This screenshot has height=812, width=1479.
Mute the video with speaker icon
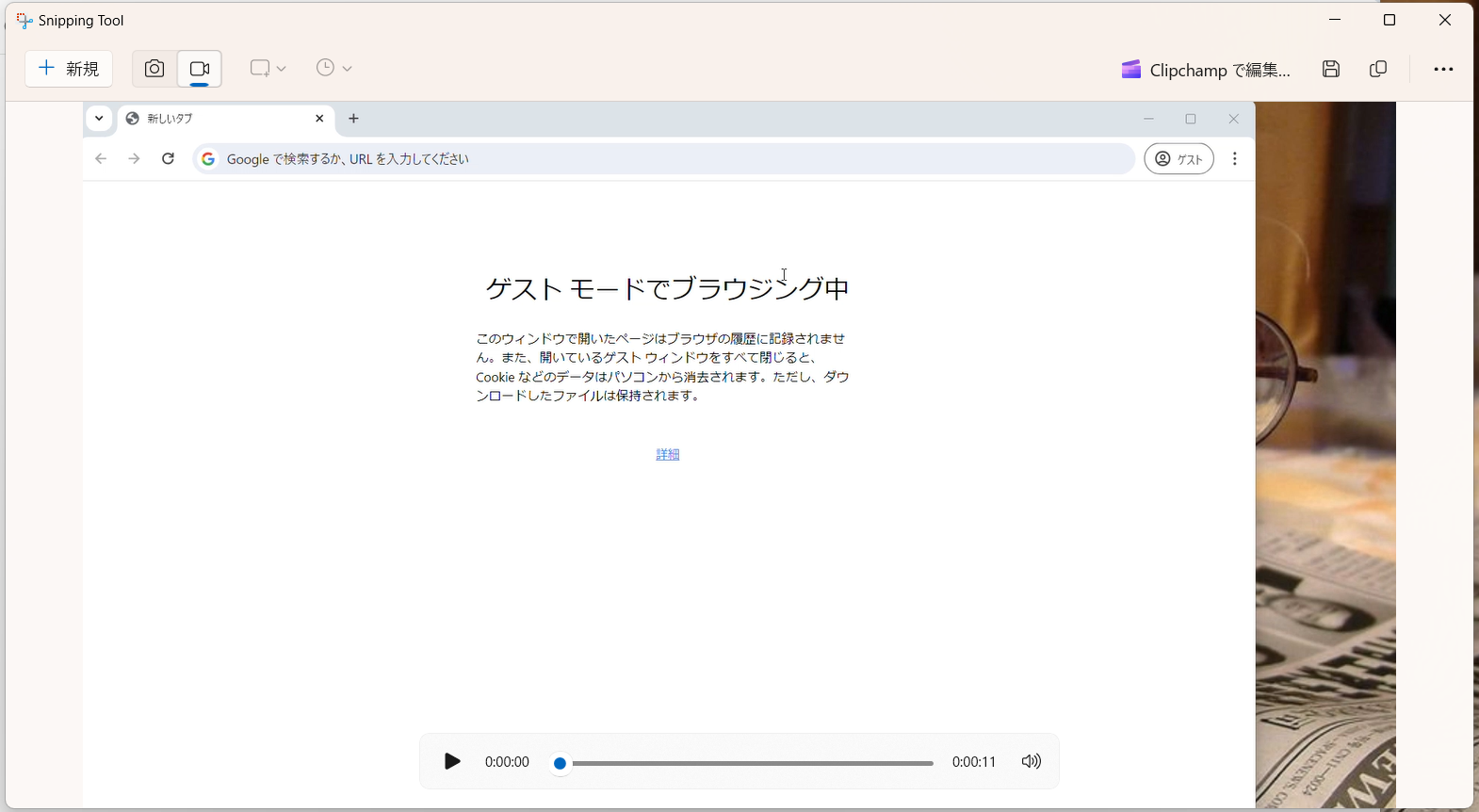[1032, 761]
